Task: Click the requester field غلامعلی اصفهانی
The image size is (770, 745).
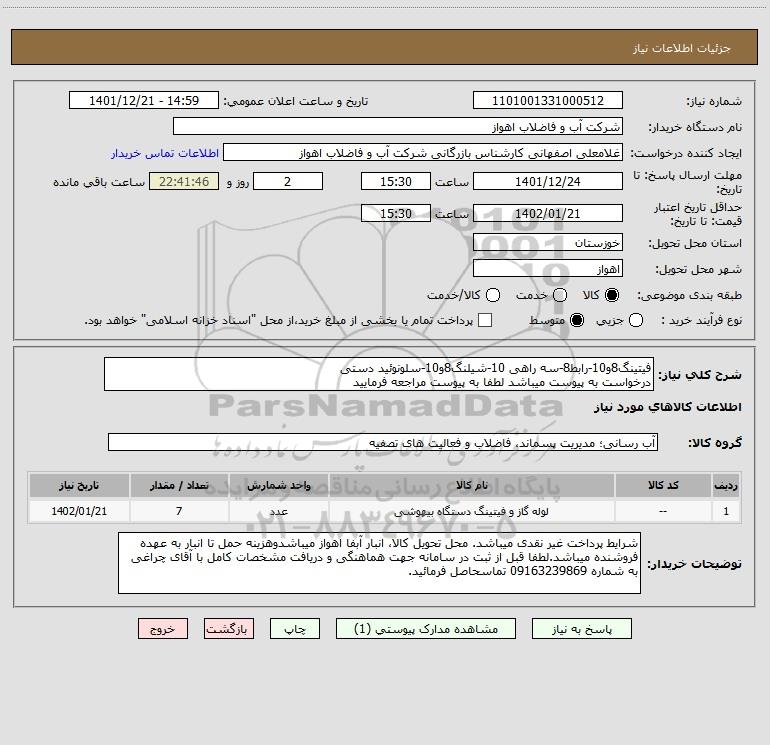Action: [423, 153]
